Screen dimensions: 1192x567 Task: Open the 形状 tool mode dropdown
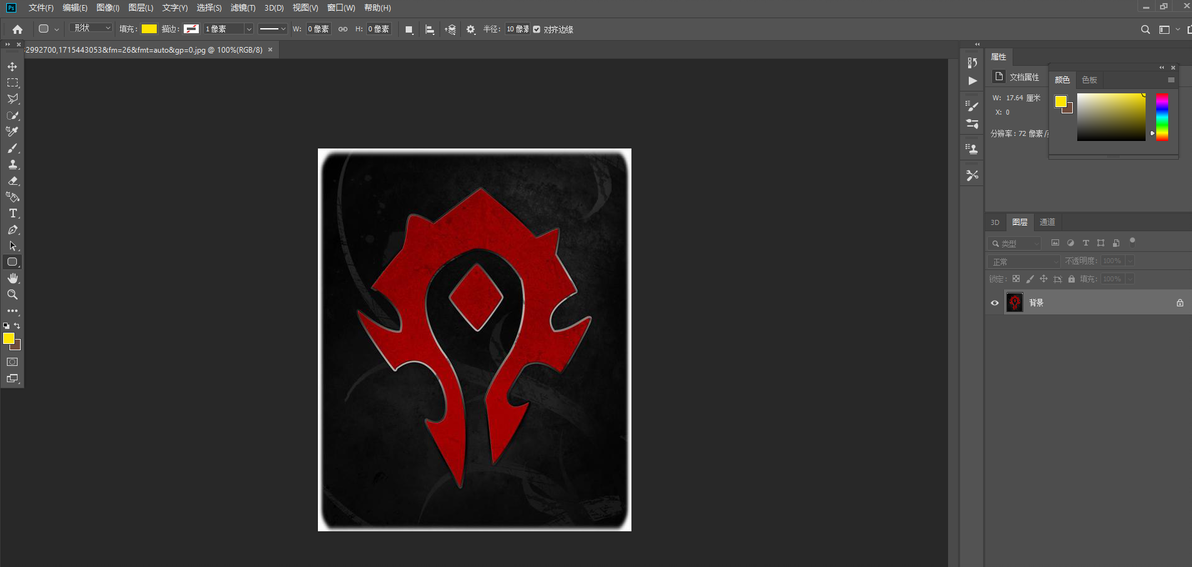coord(91,28)
